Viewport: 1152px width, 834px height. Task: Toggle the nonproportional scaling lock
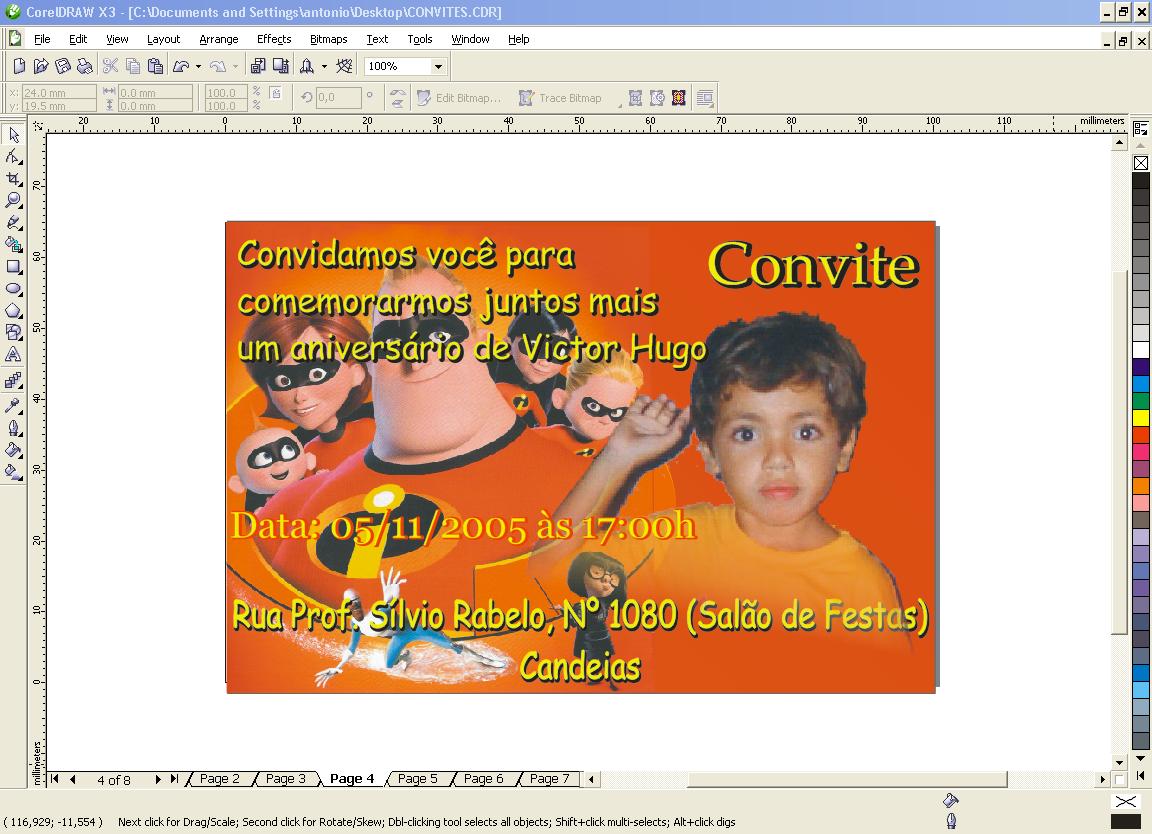[x=276, y=94]
